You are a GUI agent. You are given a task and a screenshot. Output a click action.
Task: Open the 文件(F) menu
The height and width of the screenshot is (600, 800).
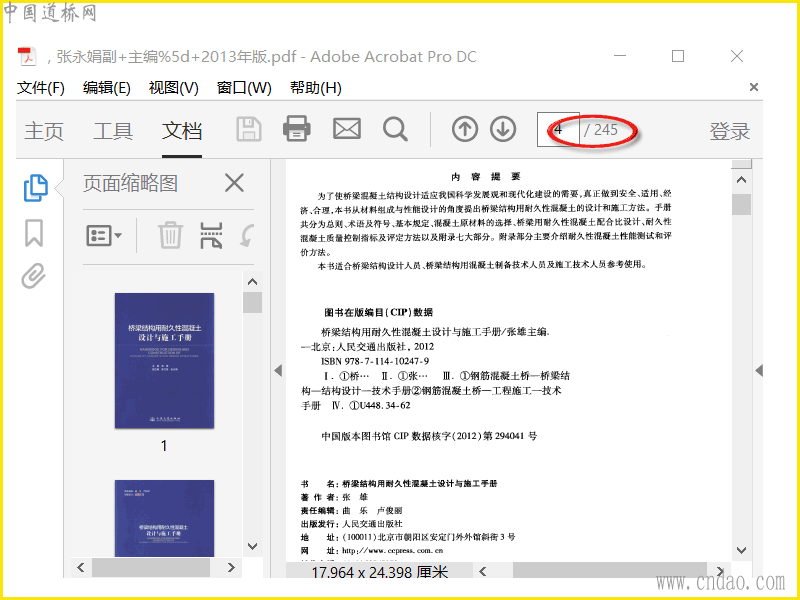[41, 88]
